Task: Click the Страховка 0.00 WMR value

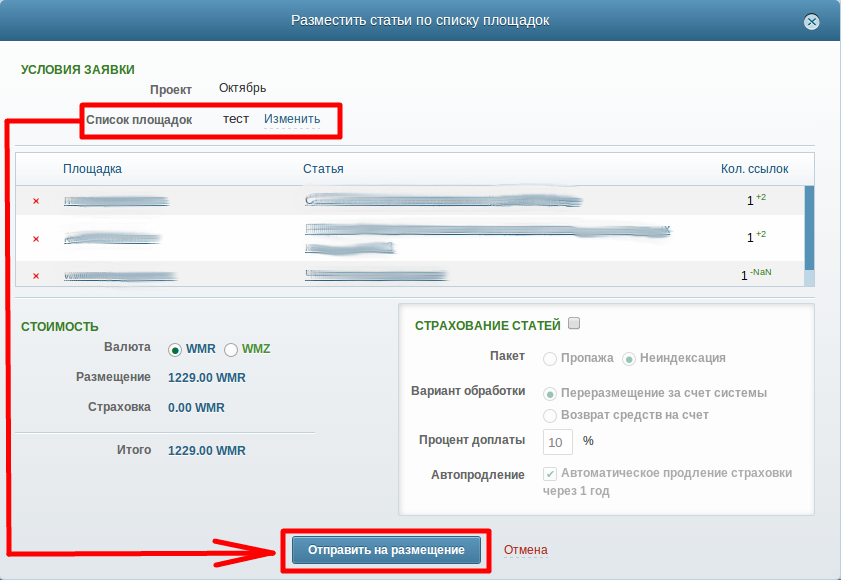Action: coord(196,408)
